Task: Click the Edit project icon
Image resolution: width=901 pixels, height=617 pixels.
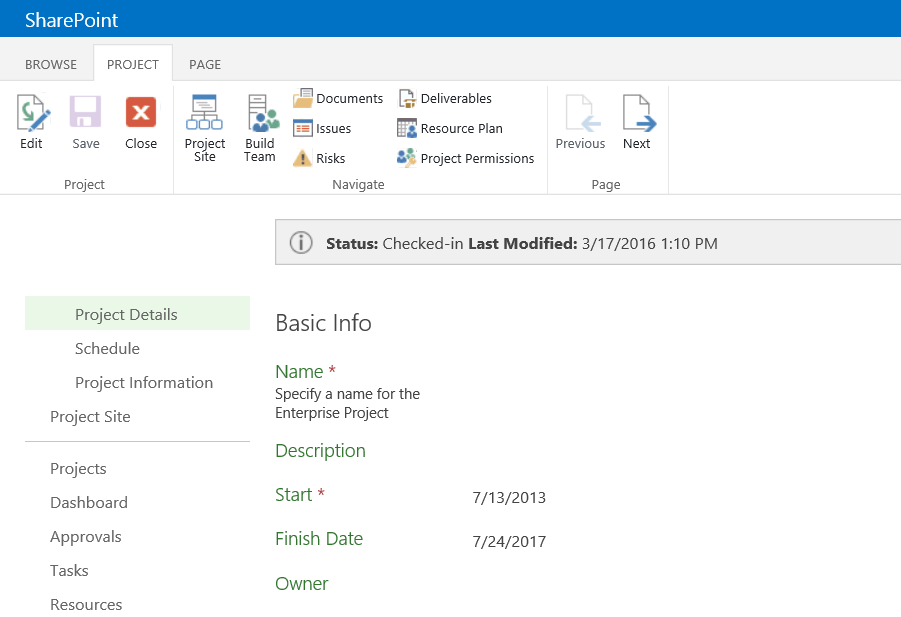Action: point(31,112)
